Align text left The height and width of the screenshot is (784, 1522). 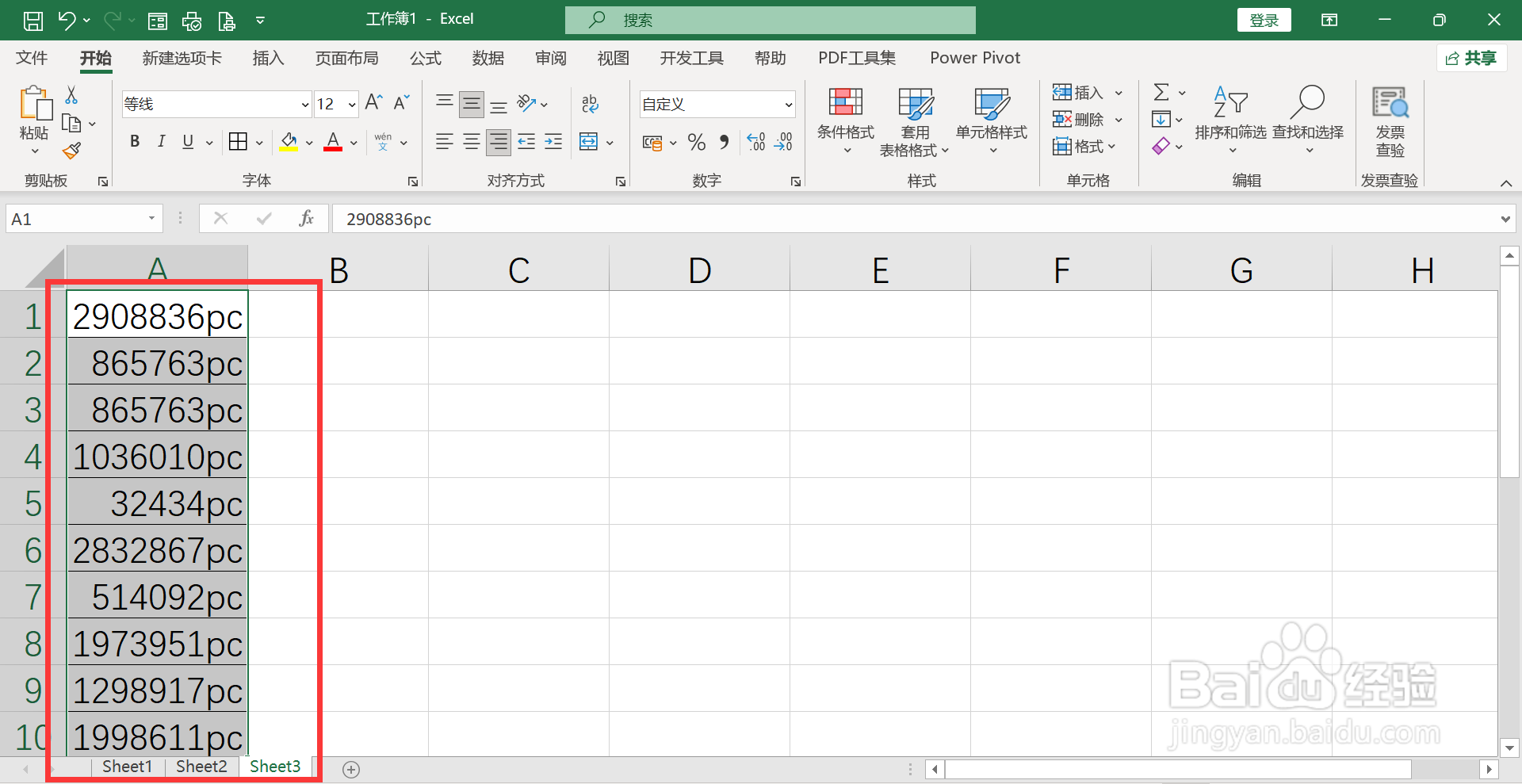point(445,142)
